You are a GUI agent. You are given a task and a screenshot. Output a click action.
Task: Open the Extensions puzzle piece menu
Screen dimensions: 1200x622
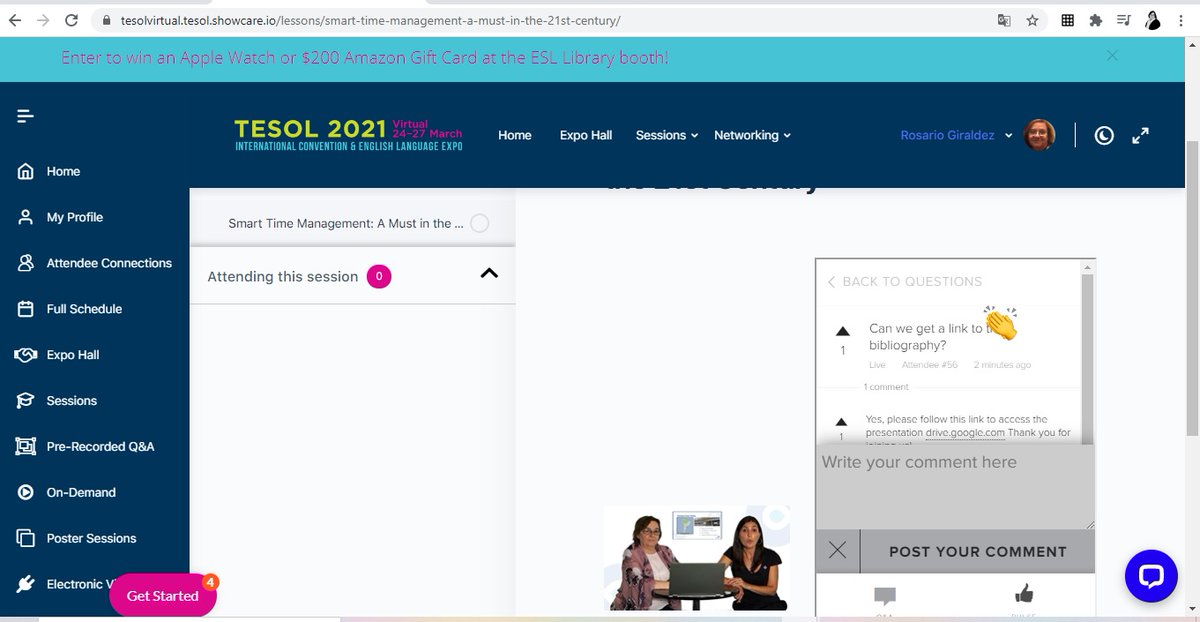[x=1095, y=19]
